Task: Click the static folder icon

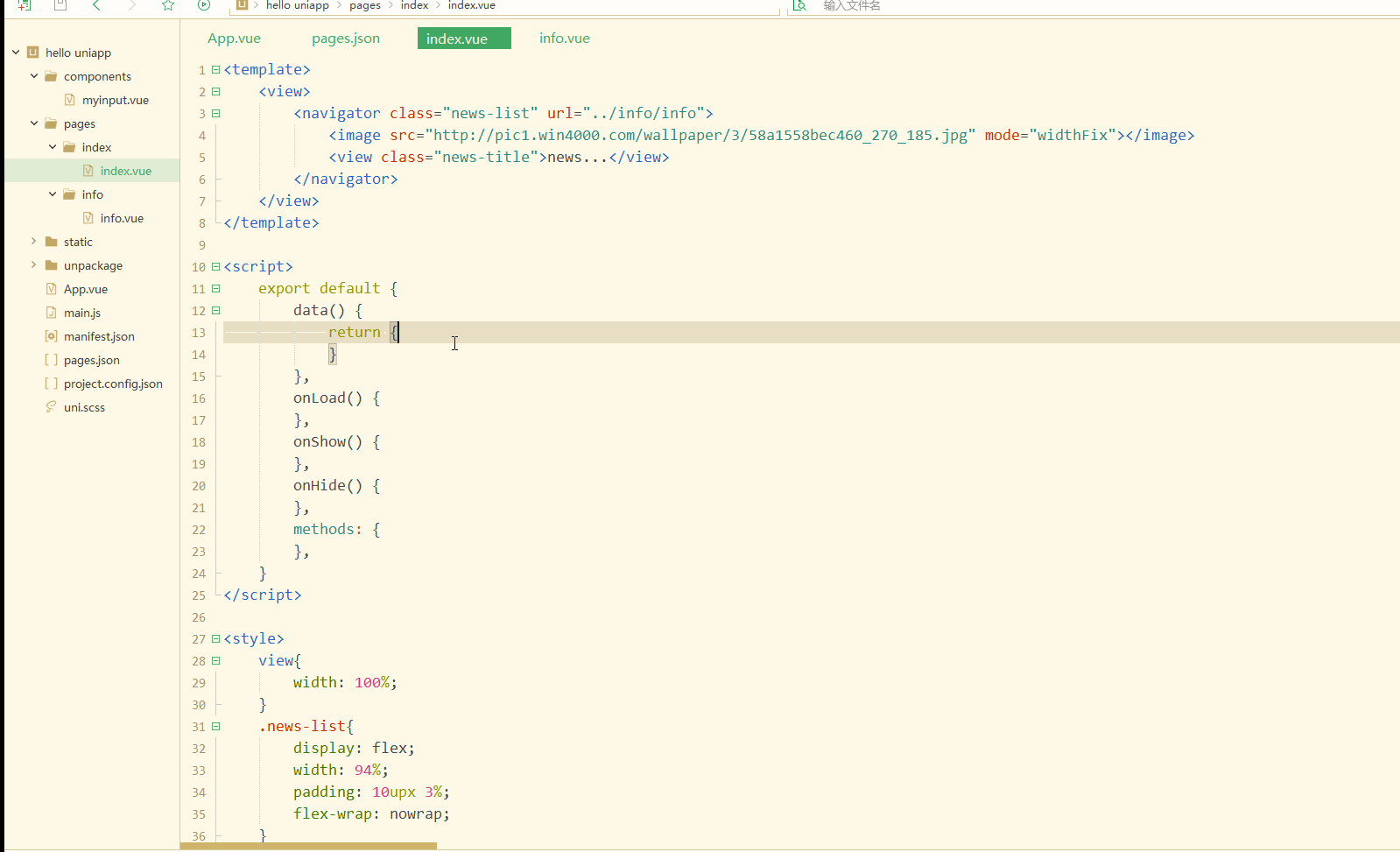Action: point(52,242)
